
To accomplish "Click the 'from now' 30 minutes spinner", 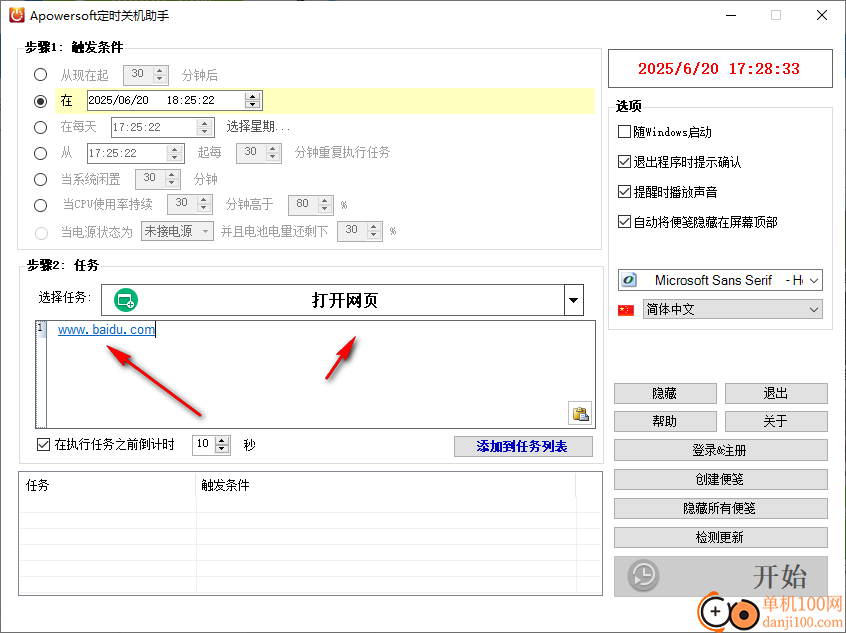I will pos(159,74).
